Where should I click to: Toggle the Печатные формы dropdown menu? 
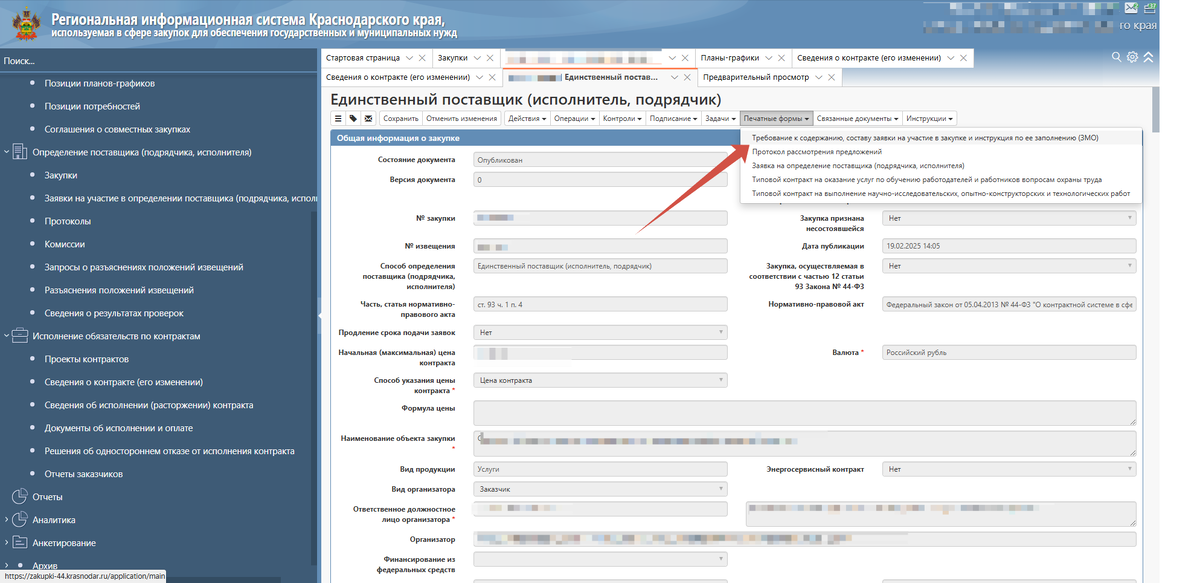pyautogui.click(x=776, y=118)
